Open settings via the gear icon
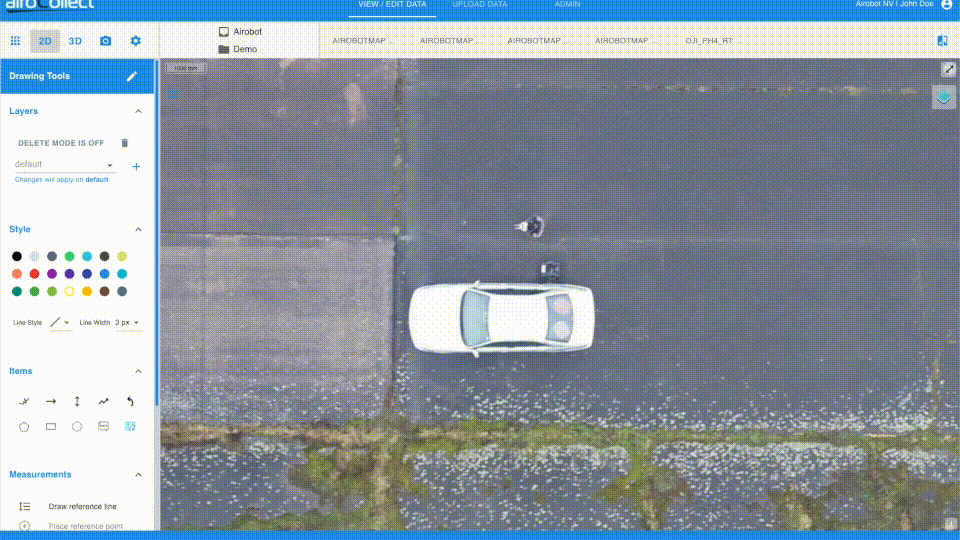This screenshot has width=960, height=540. pyautogui.click(x=136, y=41)
